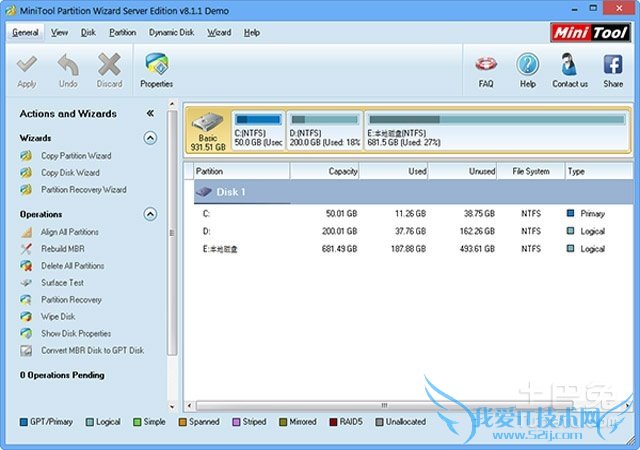Open the FAQ lifebuoy icon
This screenshot has height=450, width=640.
click(x=486, y=68)
